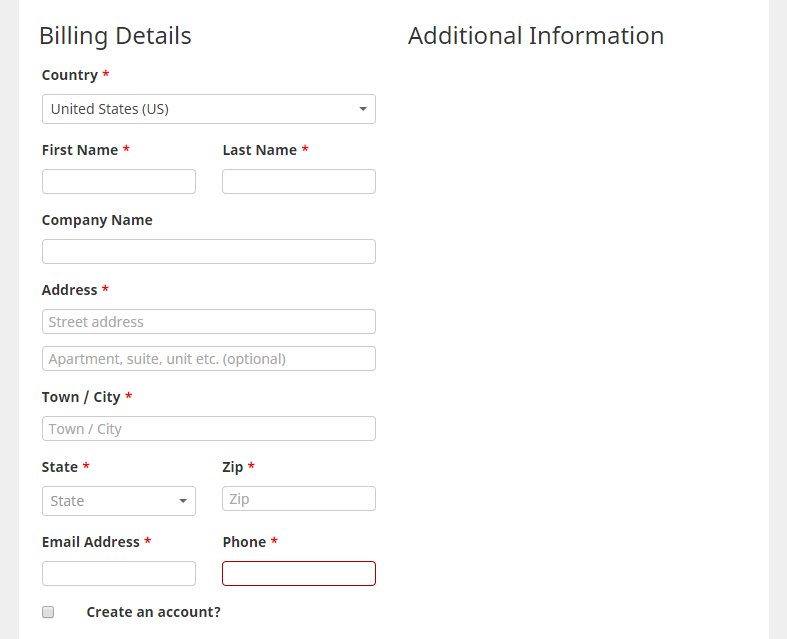Click the Billing Details heading
Screen dimensions: 787x639
point(115,36)
